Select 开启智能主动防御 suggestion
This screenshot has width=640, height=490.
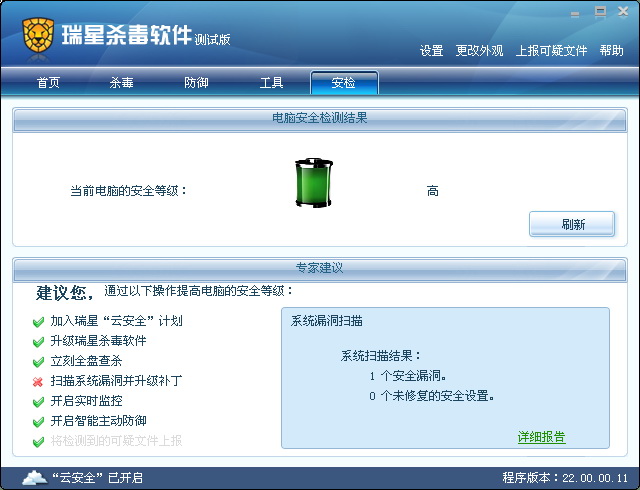click(x=98, y=421)
